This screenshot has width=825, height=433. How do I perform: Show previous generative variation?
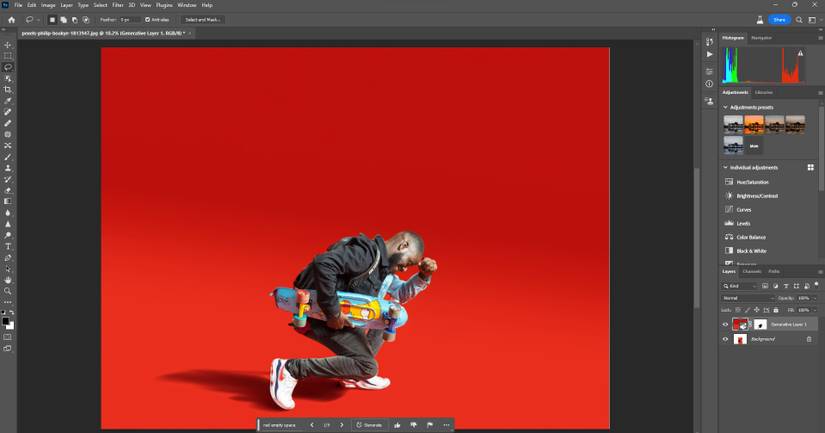pyautogui.click(x=311, y=425)
